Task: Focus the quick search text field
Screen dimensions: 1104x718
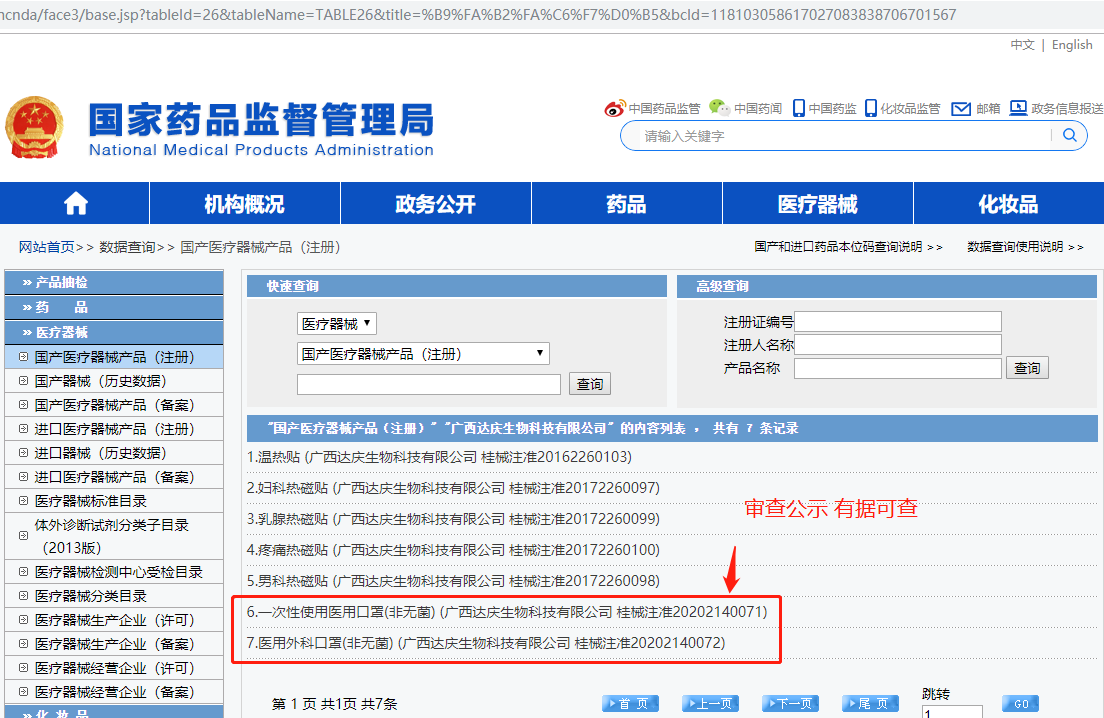Action: pos(429,384)
